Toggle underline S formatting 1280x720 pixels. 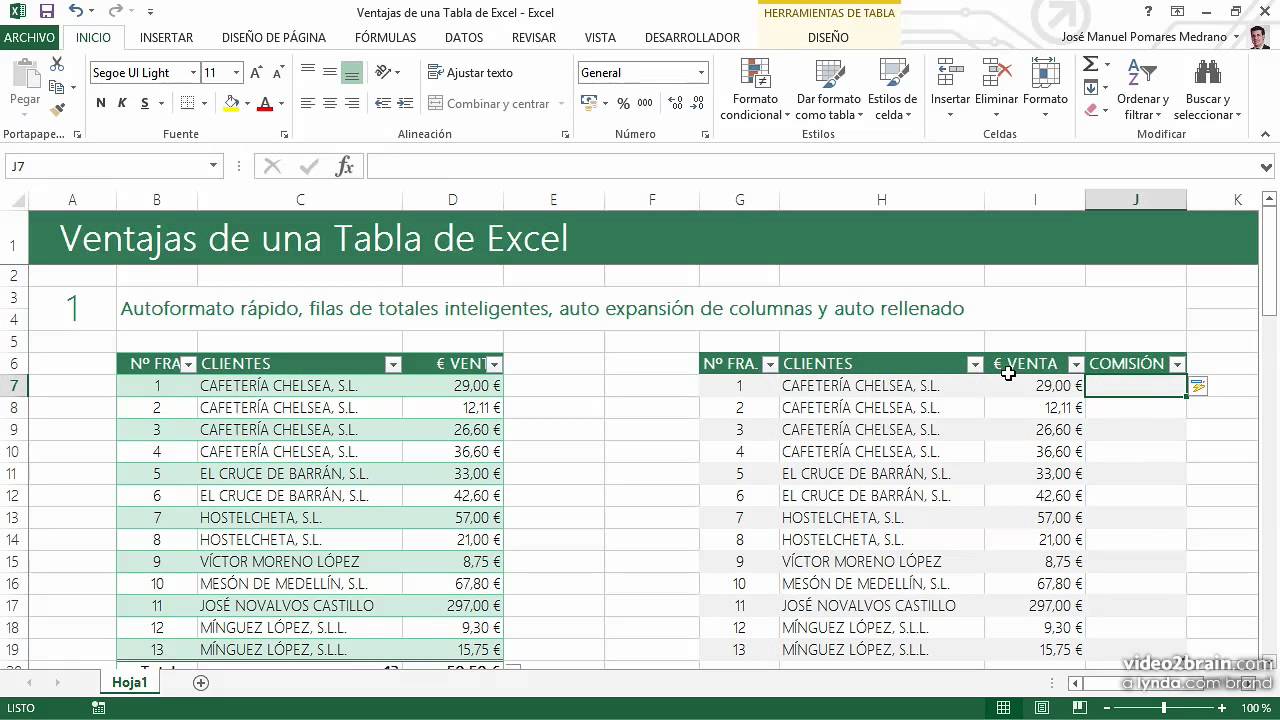click(145, 103)
